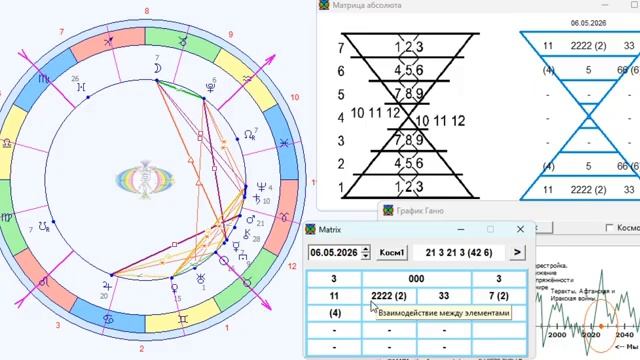640x360 pixels.
Task: Click the Saturn glyph at degree 10
Action: 257,199
